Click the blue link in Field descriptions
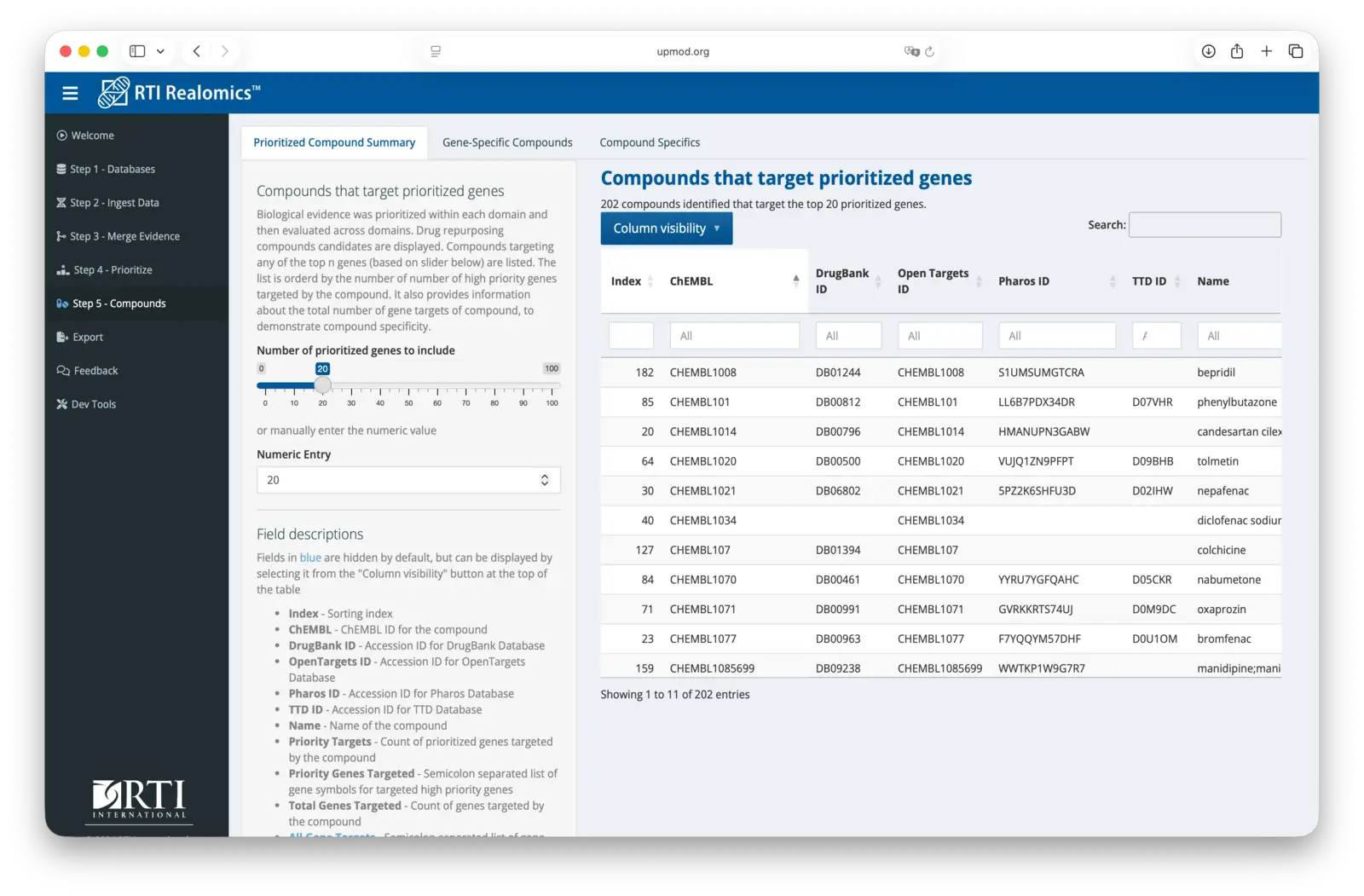The image size is (1364, 896). coord(310,557)
